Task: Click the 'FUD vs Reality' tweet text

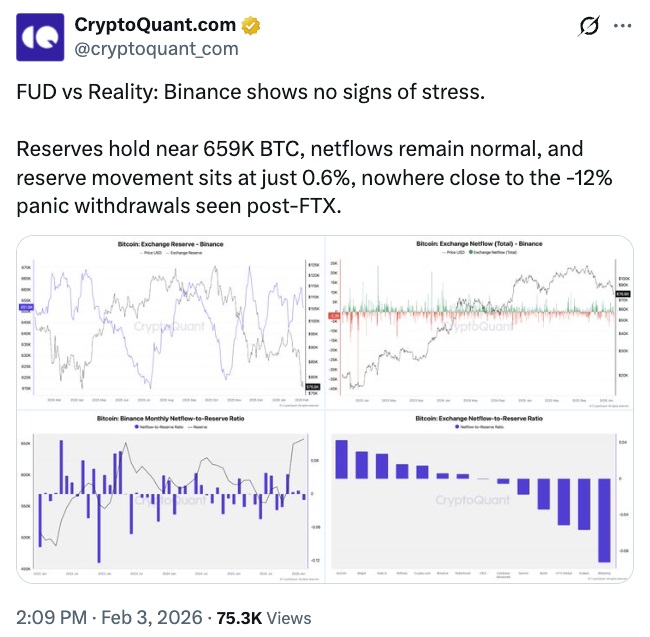Action: point(250,92)
